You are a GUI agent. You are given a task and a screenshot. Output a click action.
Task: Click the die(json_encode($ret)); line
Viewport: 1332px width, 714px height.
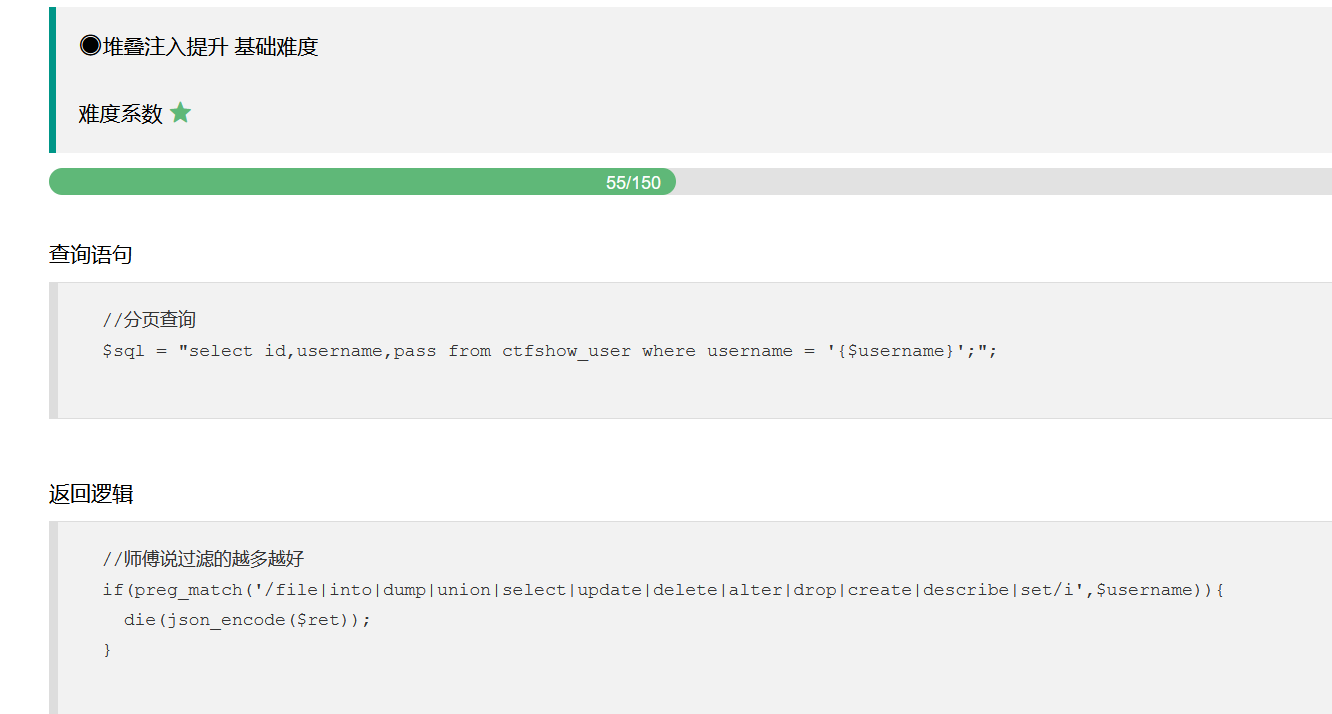click(248, 620)
